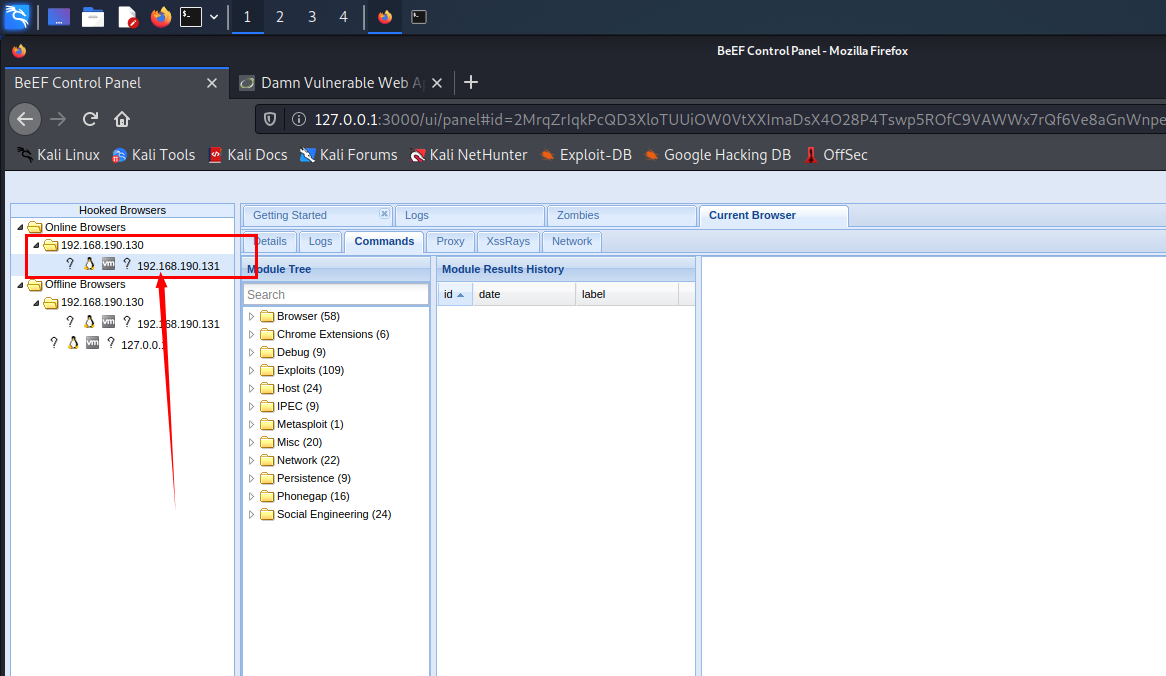
Task: Switch to the Network sub-tab
Action: click(572, 241)
